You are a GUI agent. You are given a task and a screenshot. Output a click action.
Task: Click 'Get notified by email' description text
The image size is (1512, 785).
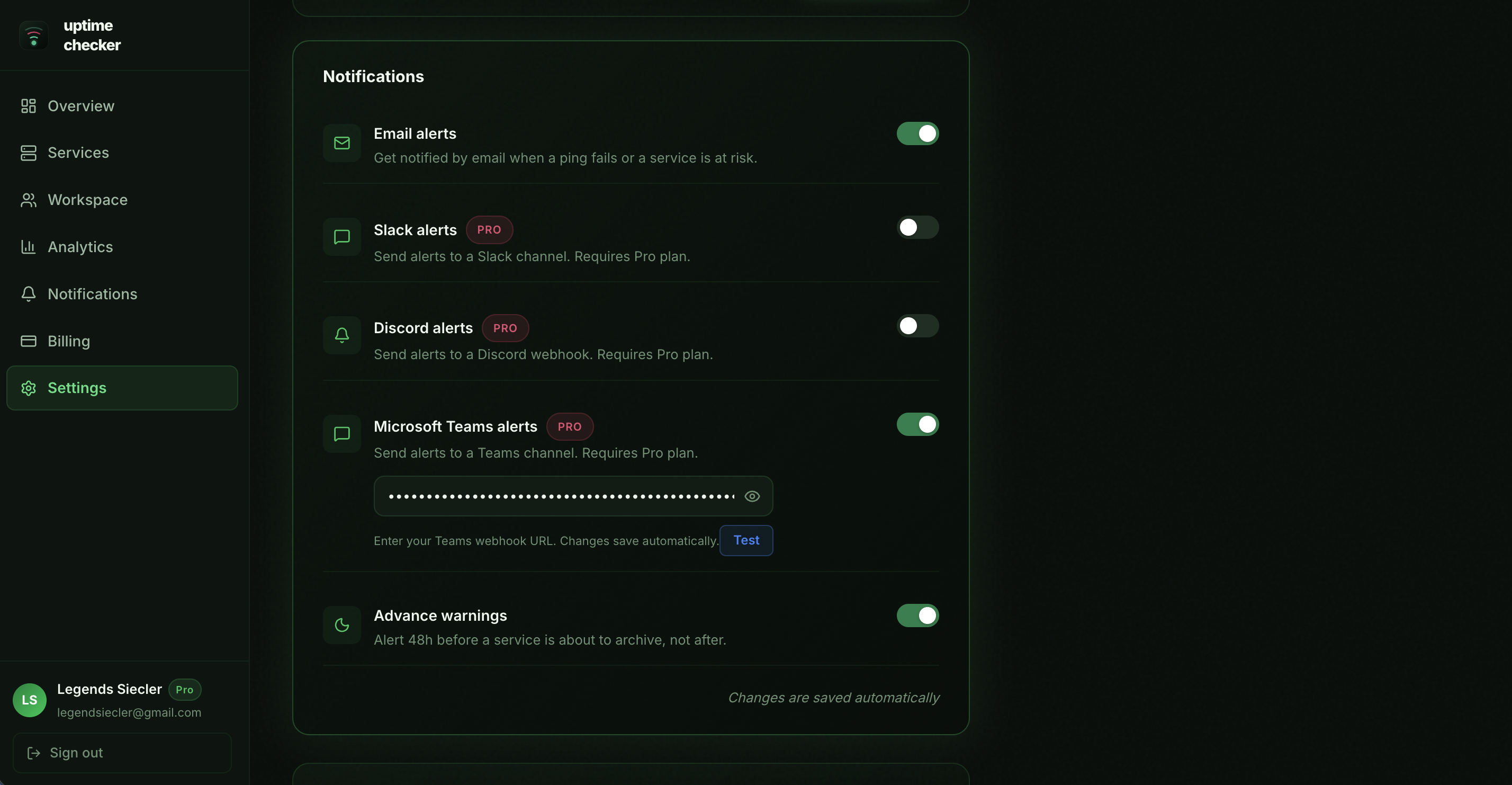[565, 157]
